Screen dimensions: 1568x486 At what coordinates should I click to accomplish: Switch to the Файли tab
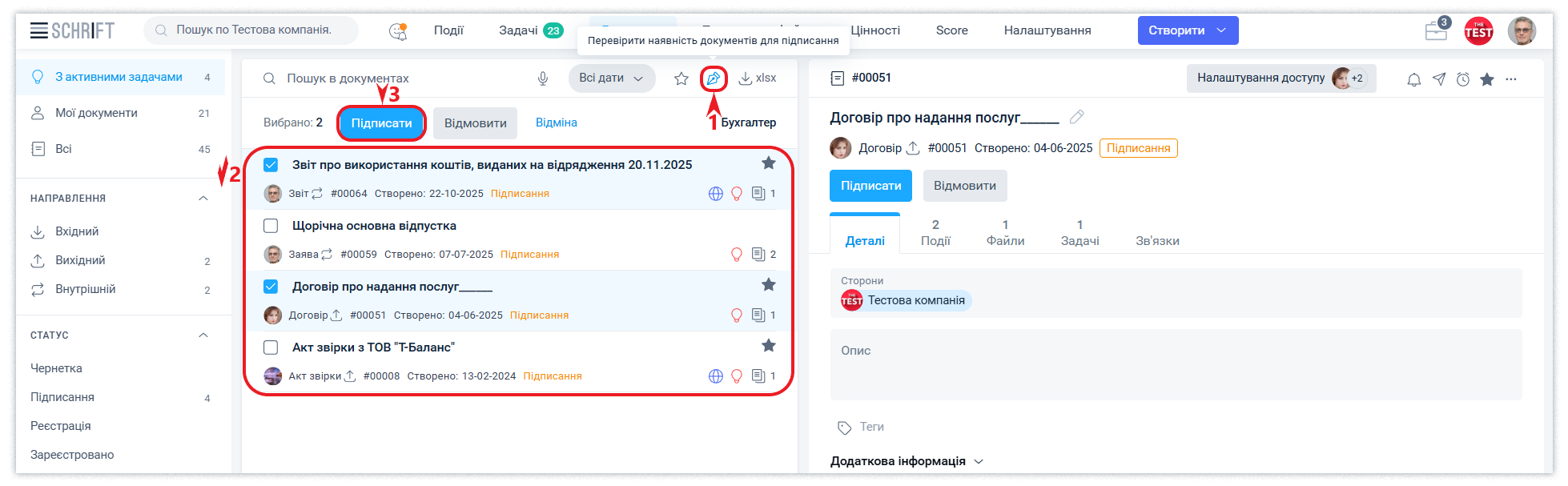(1005, 233)
